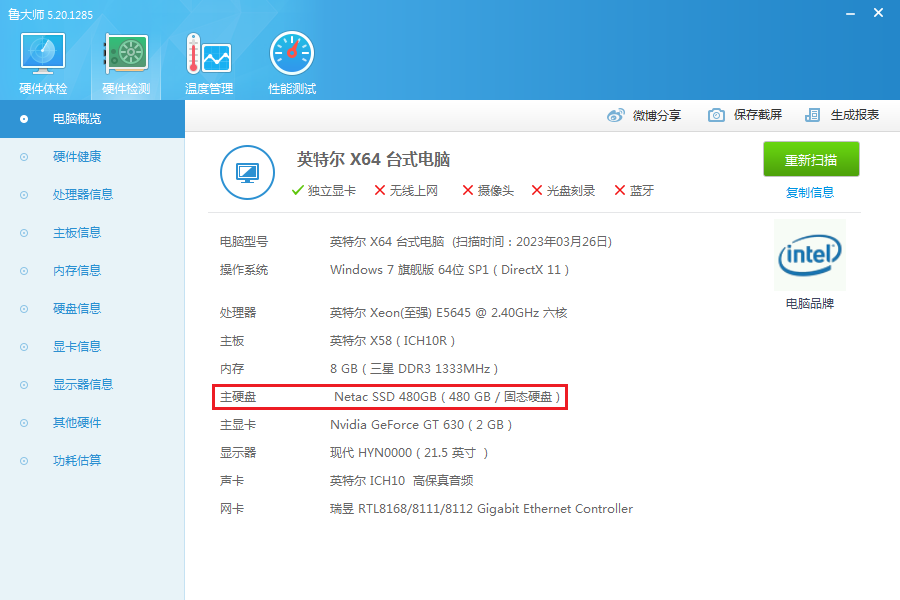Click the 英特尔 ICH10 sound card value
900x600 pixels.
tap(401, 481)
